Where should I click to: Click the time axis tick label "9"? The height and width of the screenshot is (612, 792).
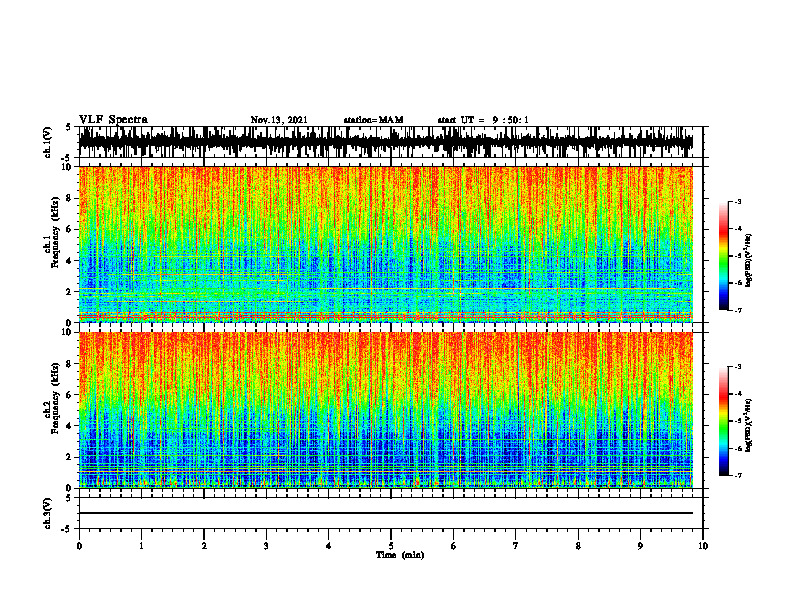(x=640, y=546)
